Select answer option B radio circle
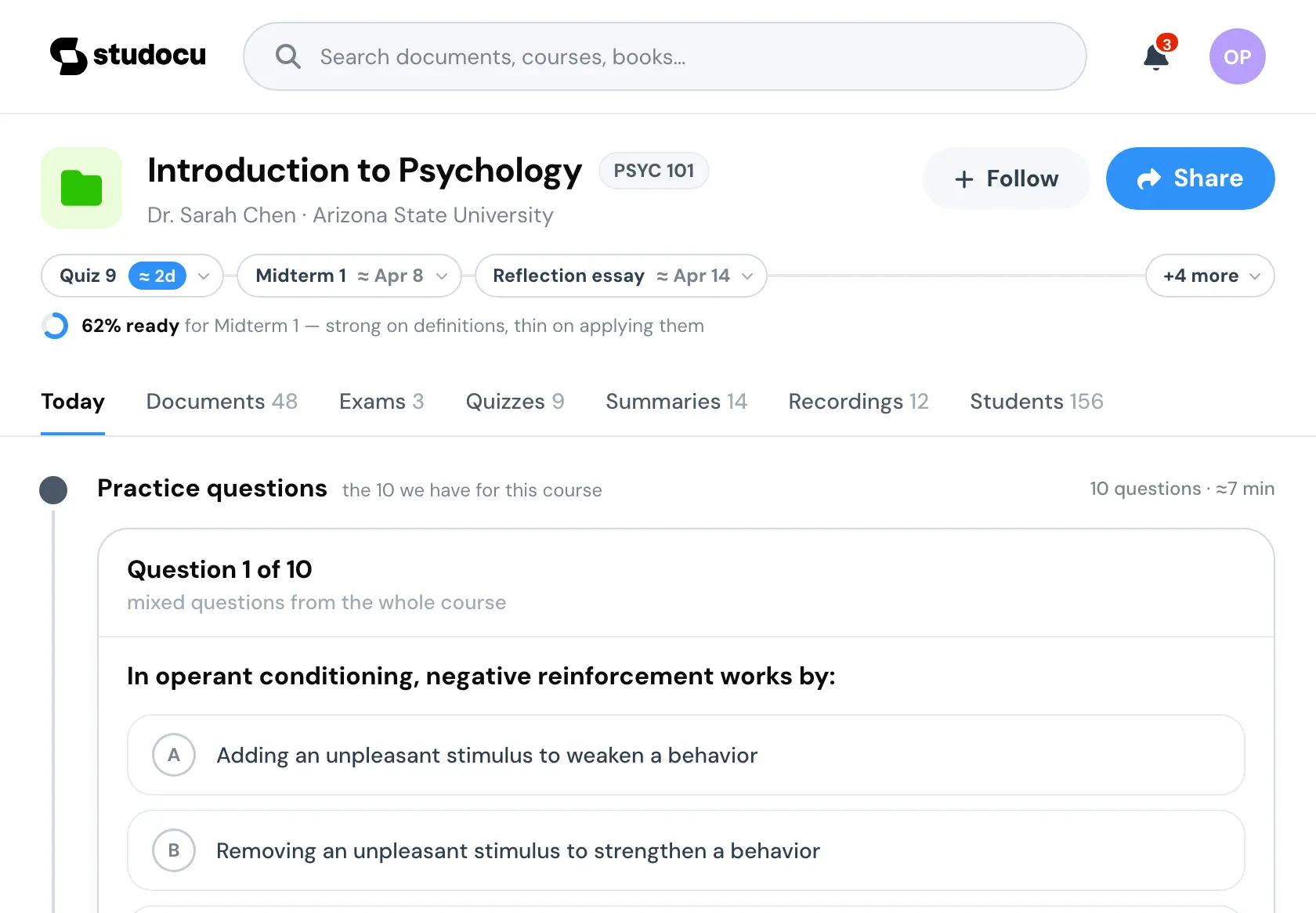Screen dimensions: 1316x913 174,850
